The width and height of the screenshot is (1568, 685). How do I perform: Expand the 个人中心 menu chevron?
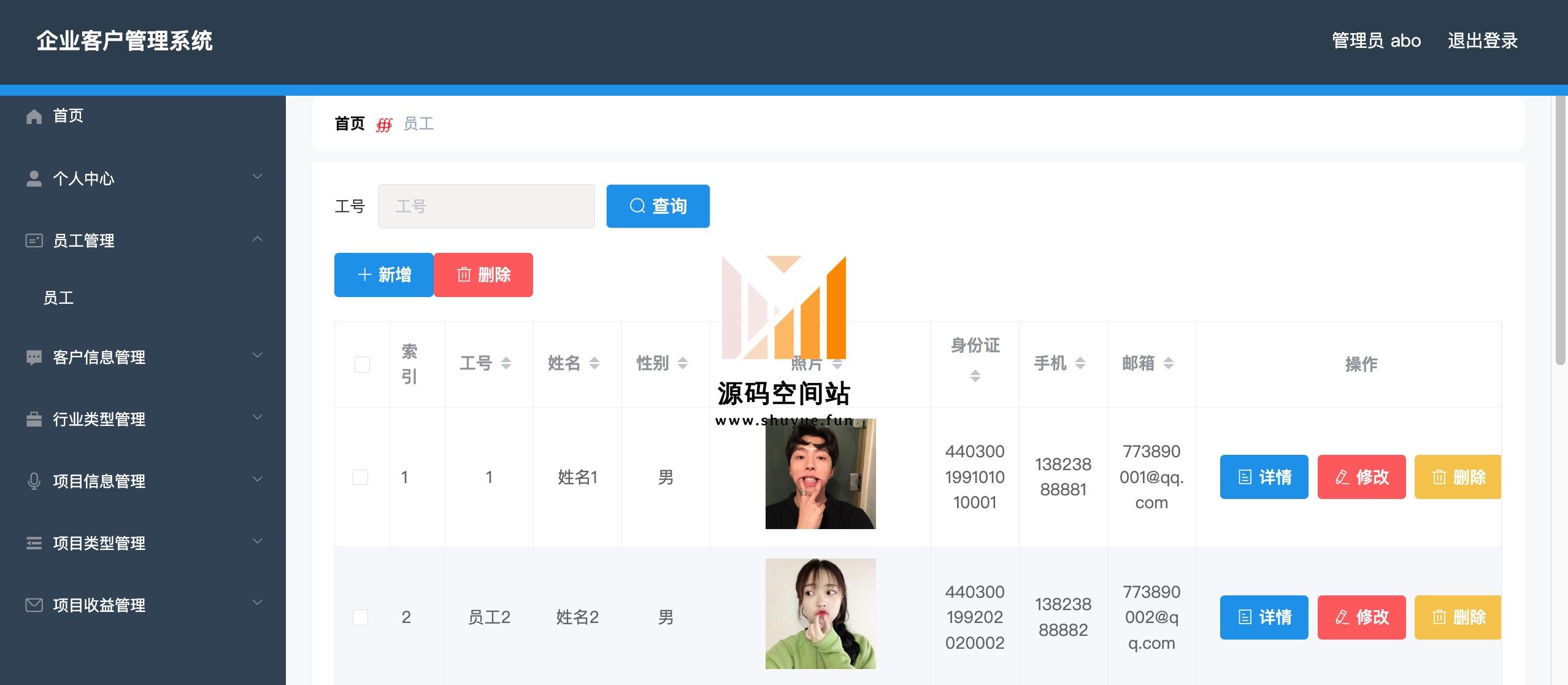(258, 177)
